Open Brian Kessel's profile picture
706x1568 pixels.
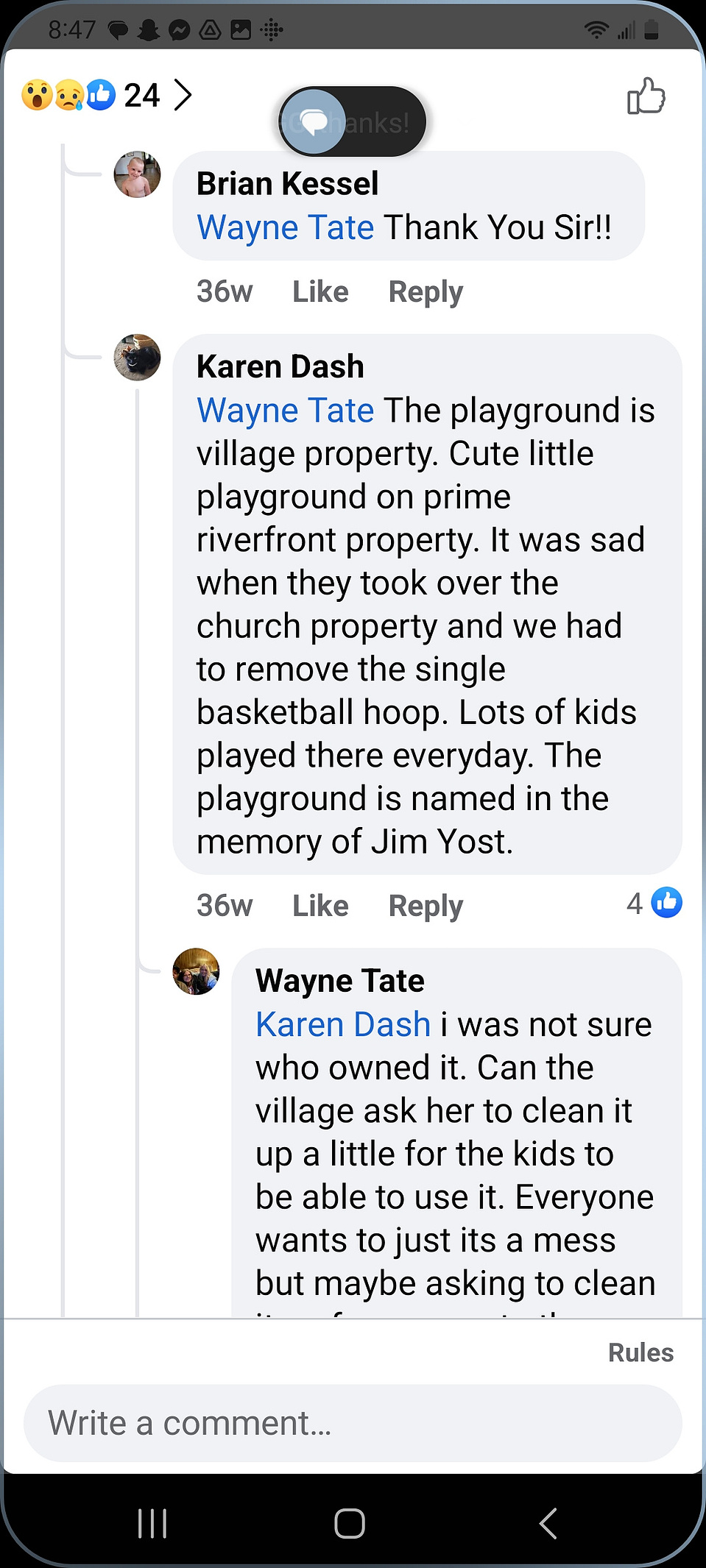(137, 175)
